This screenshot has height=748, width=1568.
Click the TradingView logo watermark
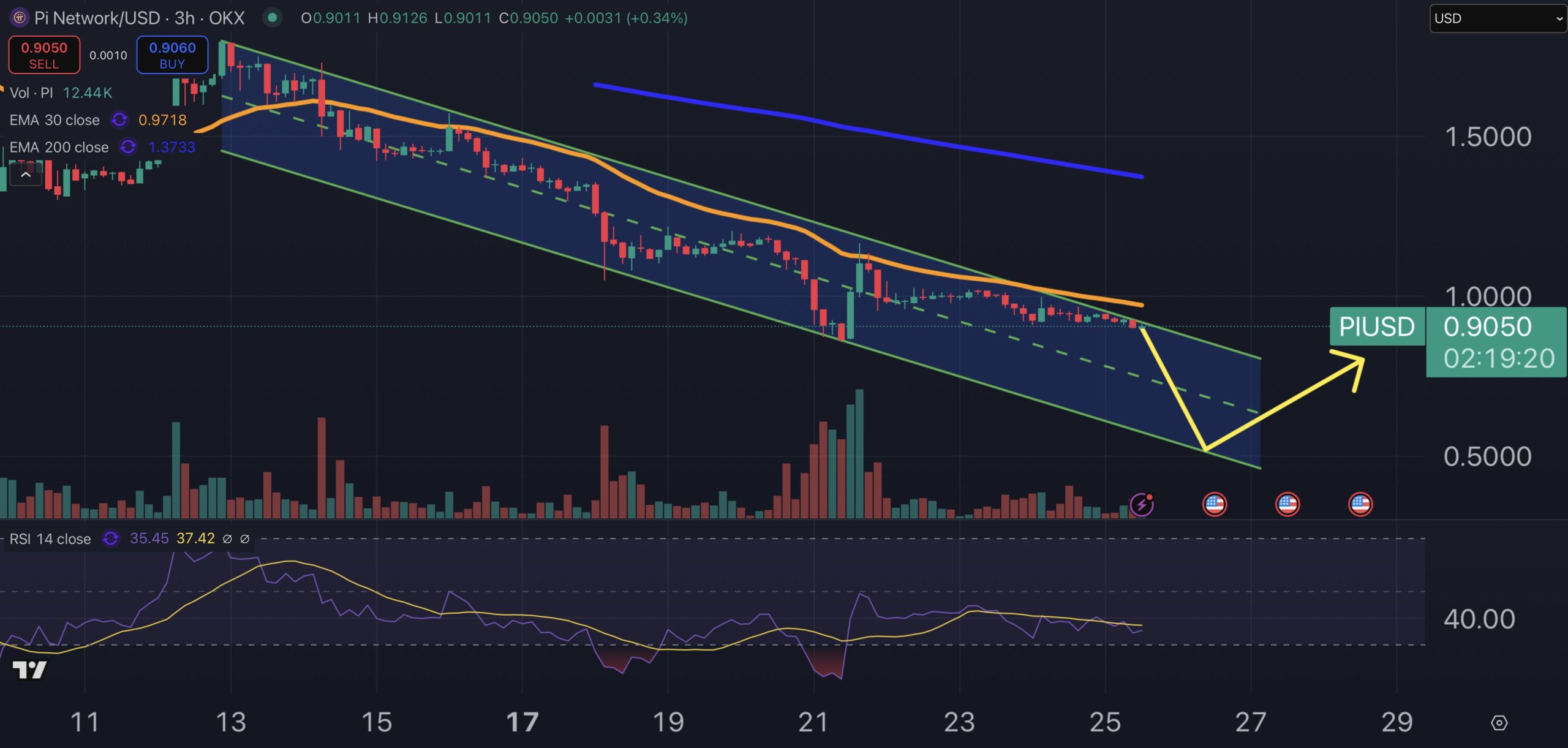point(29,670)
